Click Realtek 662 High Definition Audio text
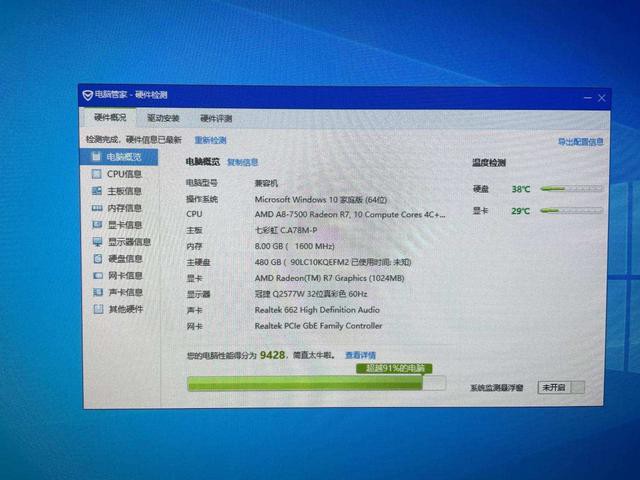 coord(317,310)
